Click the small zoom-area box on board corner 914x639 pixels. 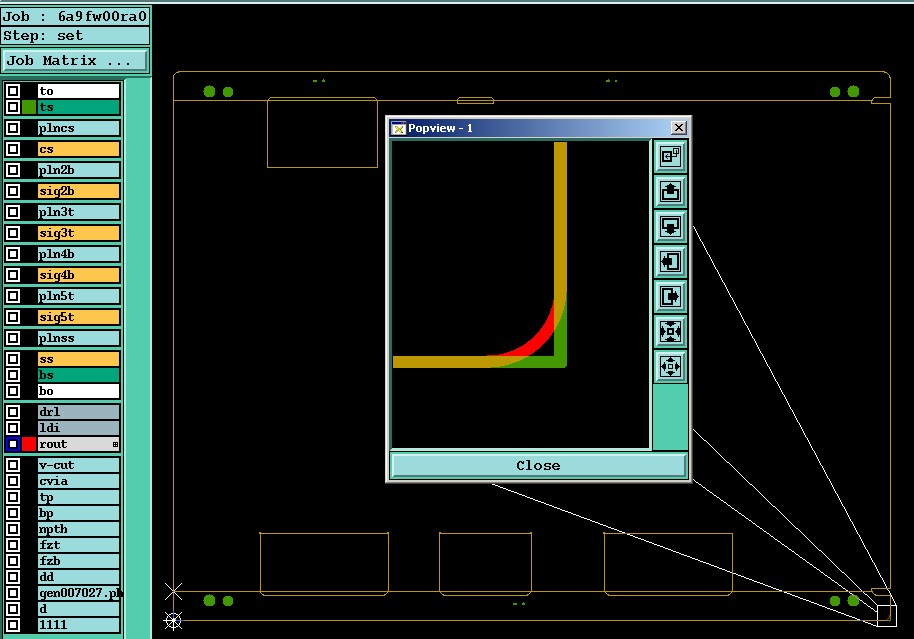(x=887, y=616)
